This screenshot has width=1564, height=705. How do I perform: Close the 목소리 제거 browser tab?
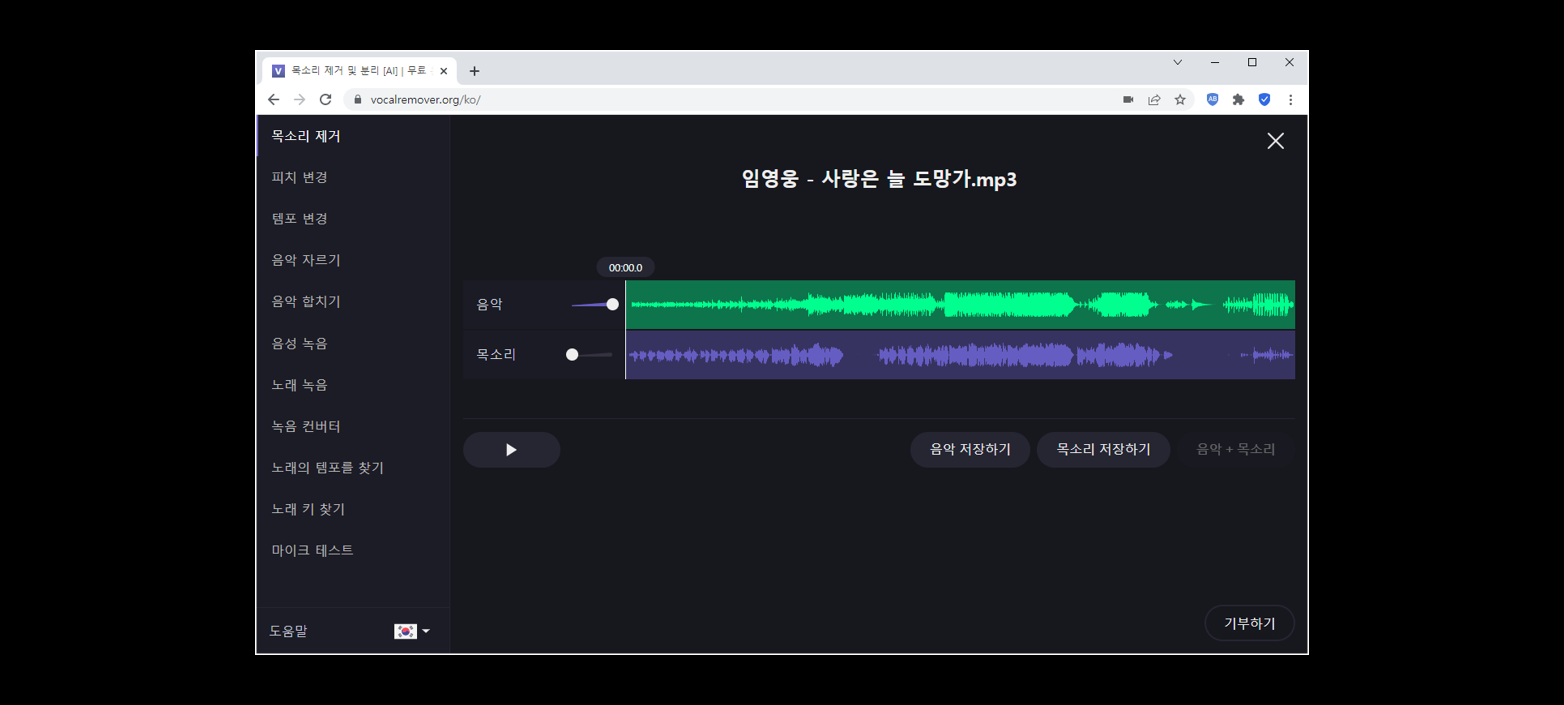(x=443, y=71)
